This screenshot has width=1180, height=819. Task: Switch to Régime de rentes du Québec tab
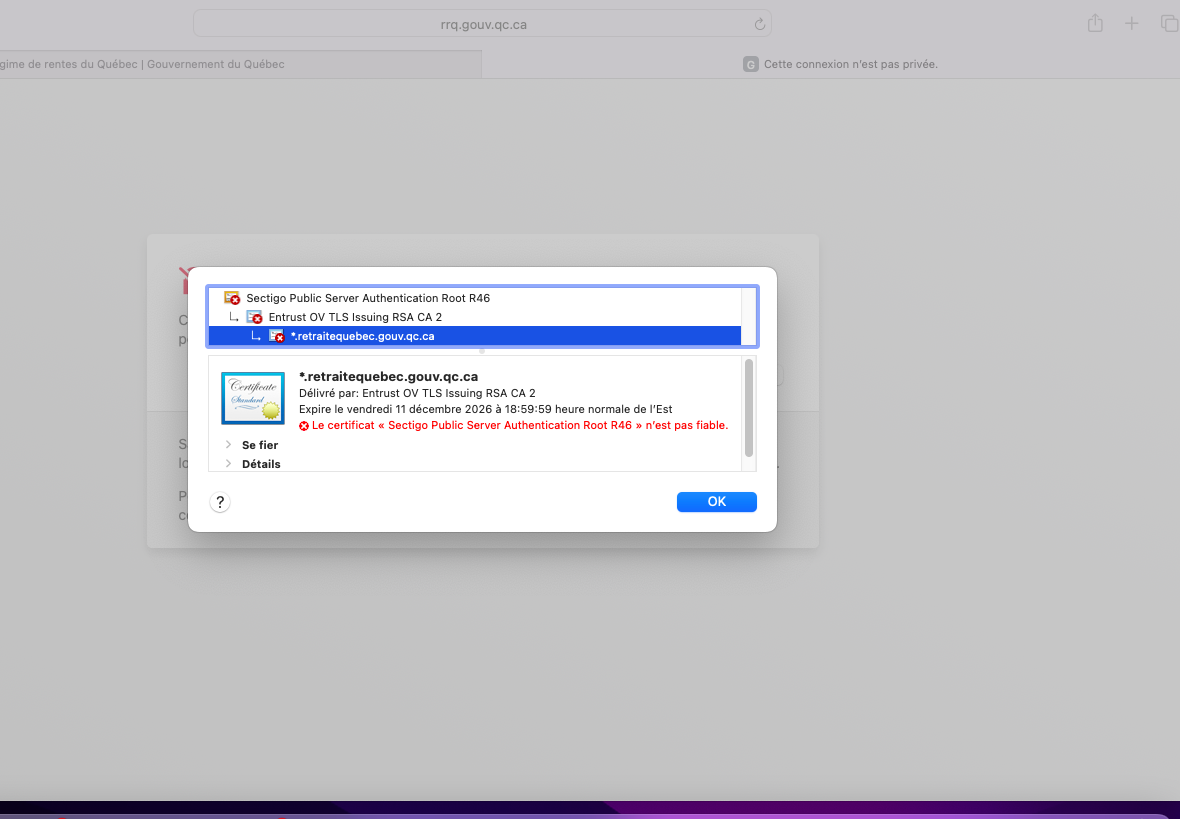(239, 65)
